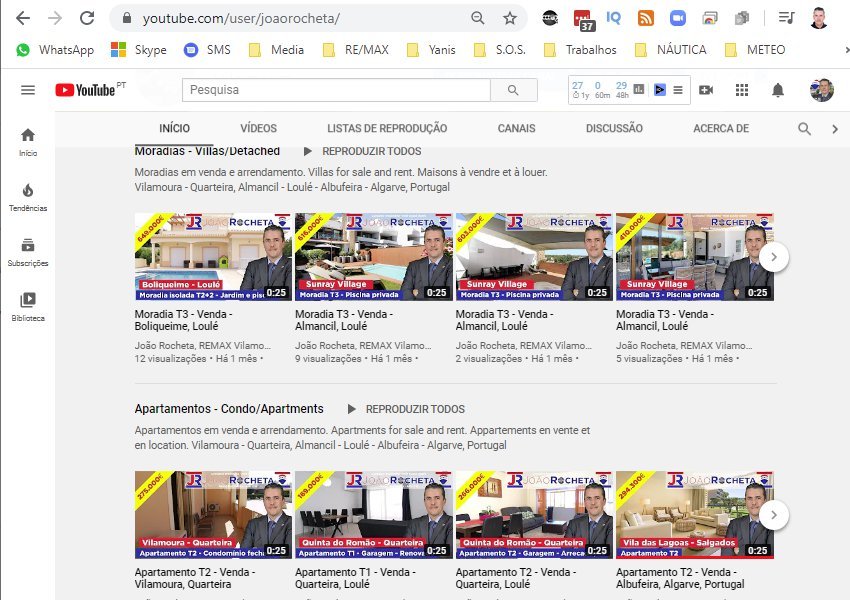The width and height of the screenshot is (850, 600).
Task: Click the IQ extension icon
Action: tap(614, 18)
